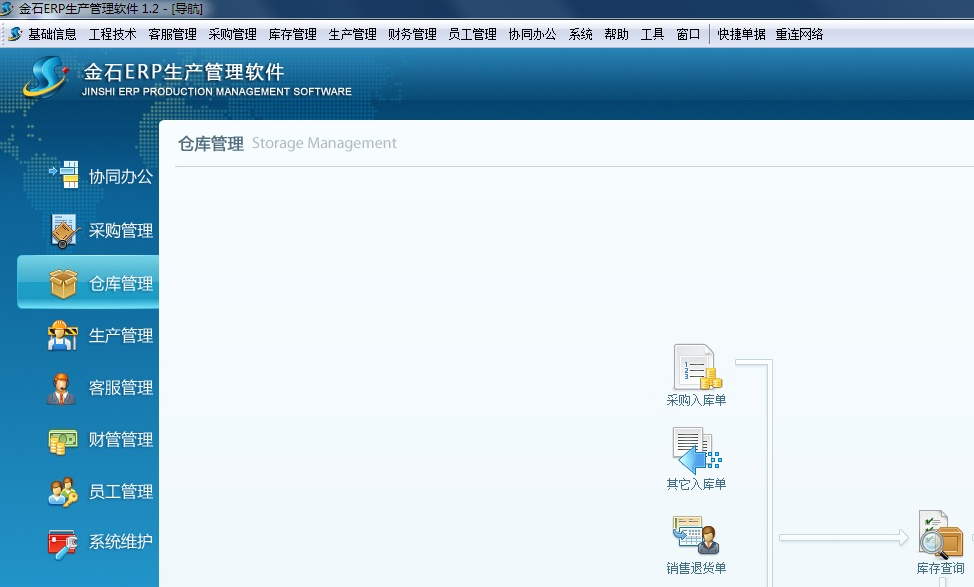
Task: Open the 财务管理 menu
Action: tap(412, 33)
